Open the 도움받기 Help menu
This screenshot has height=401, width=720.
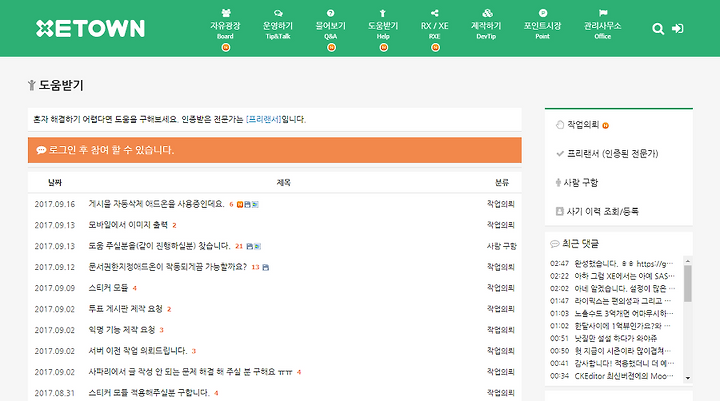click(383, 26)
